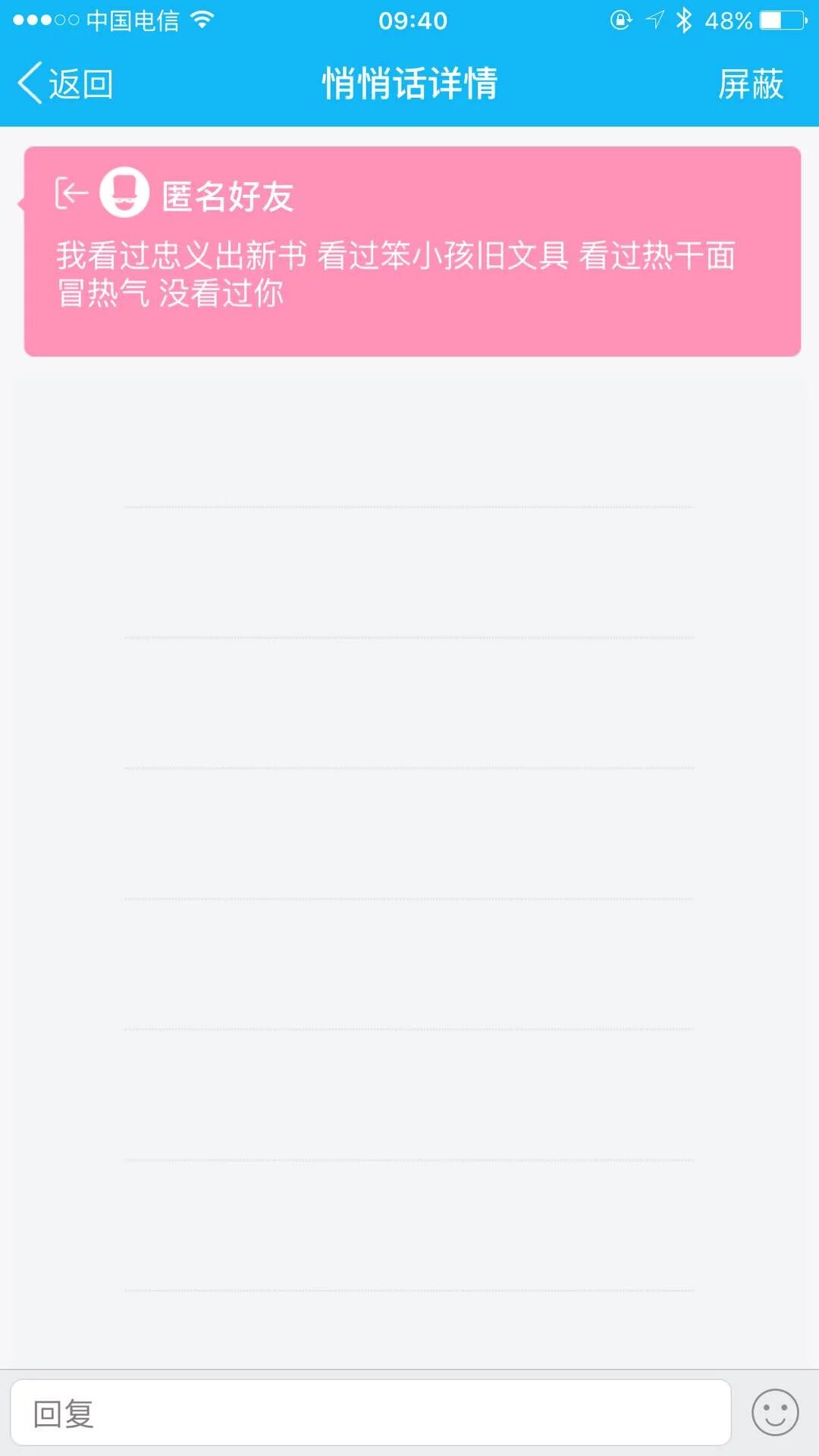Tap the battery level icon

pyautogui.click(x=784, y=20)
